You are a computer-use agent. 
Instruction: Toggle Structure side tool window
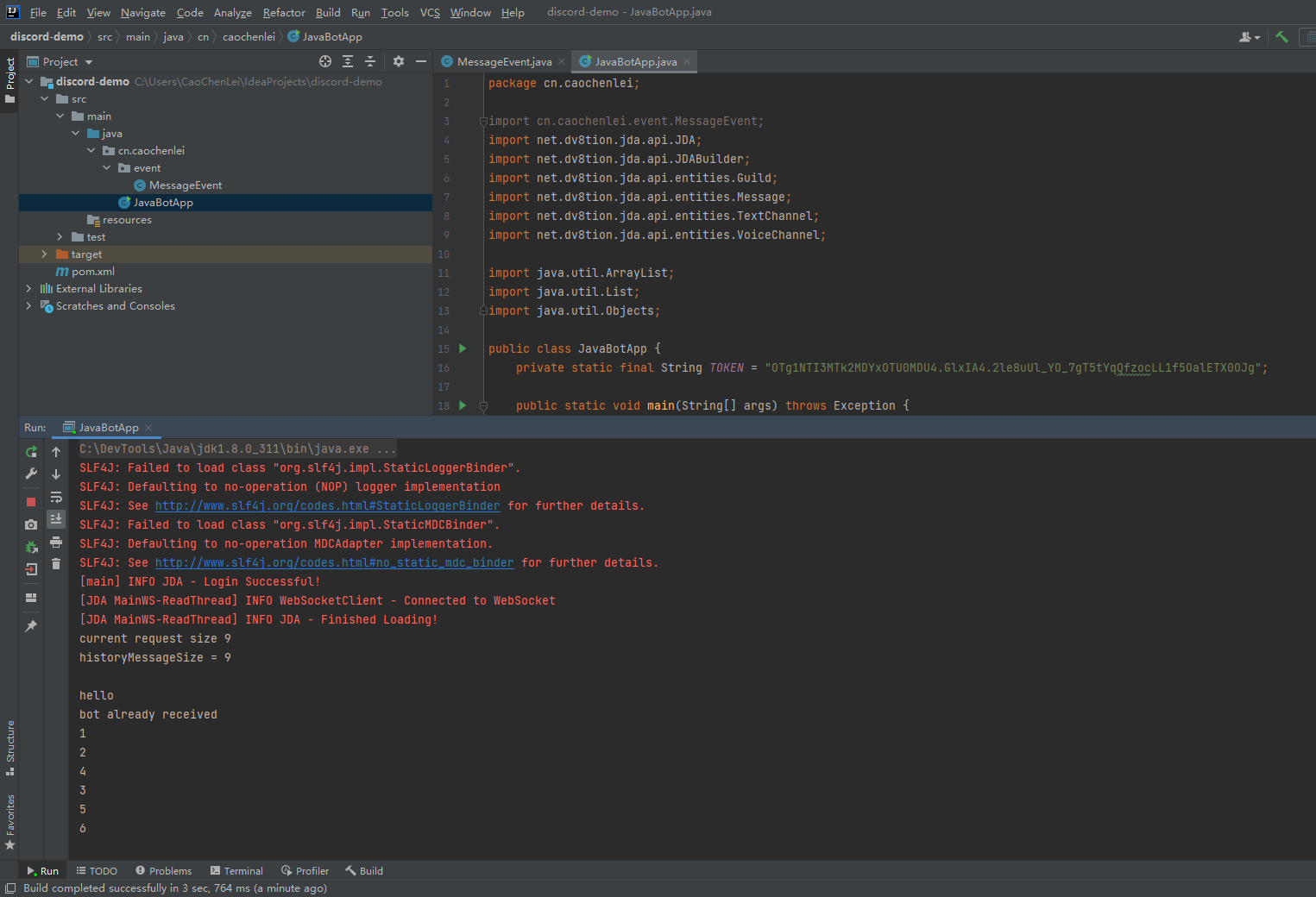pyautogui.click(x=9, y=747)
